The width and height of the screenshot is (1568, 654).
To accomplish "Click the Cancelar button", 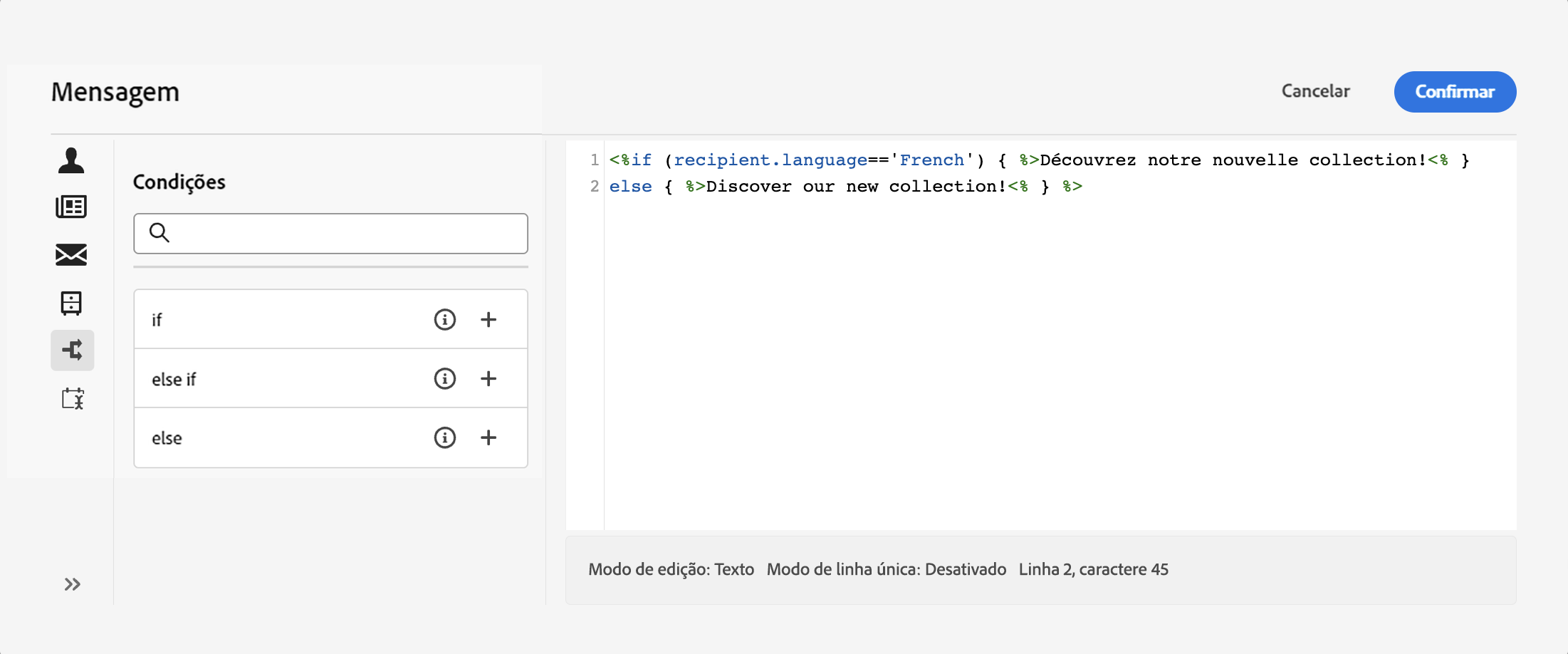I will tap(1315, 91).
